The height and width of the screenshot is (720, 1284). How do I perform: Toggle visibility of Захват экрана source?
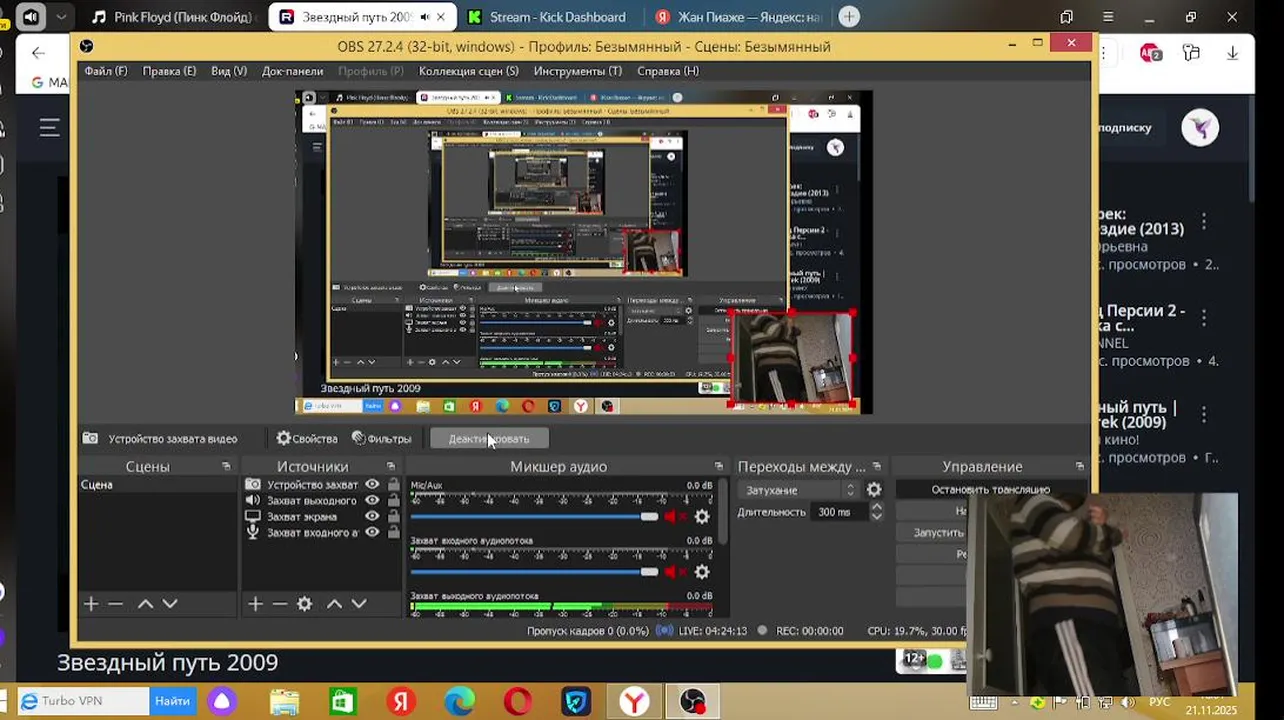click(372, 516)
